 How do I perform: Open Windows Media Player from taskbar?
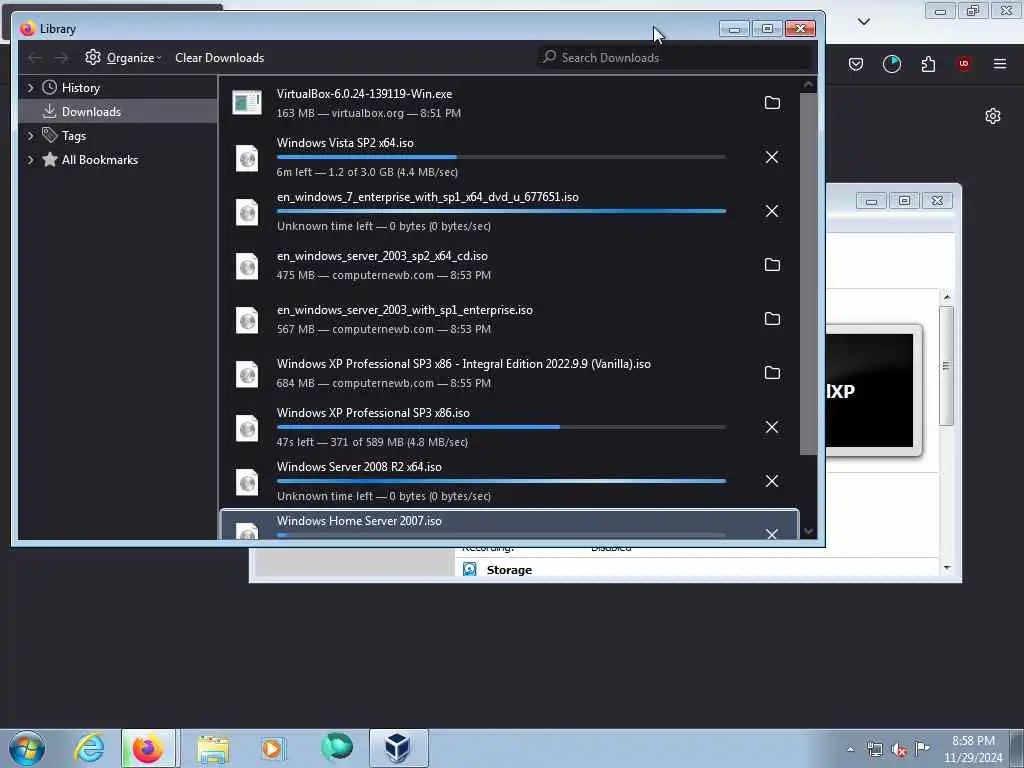pos(272,748)
